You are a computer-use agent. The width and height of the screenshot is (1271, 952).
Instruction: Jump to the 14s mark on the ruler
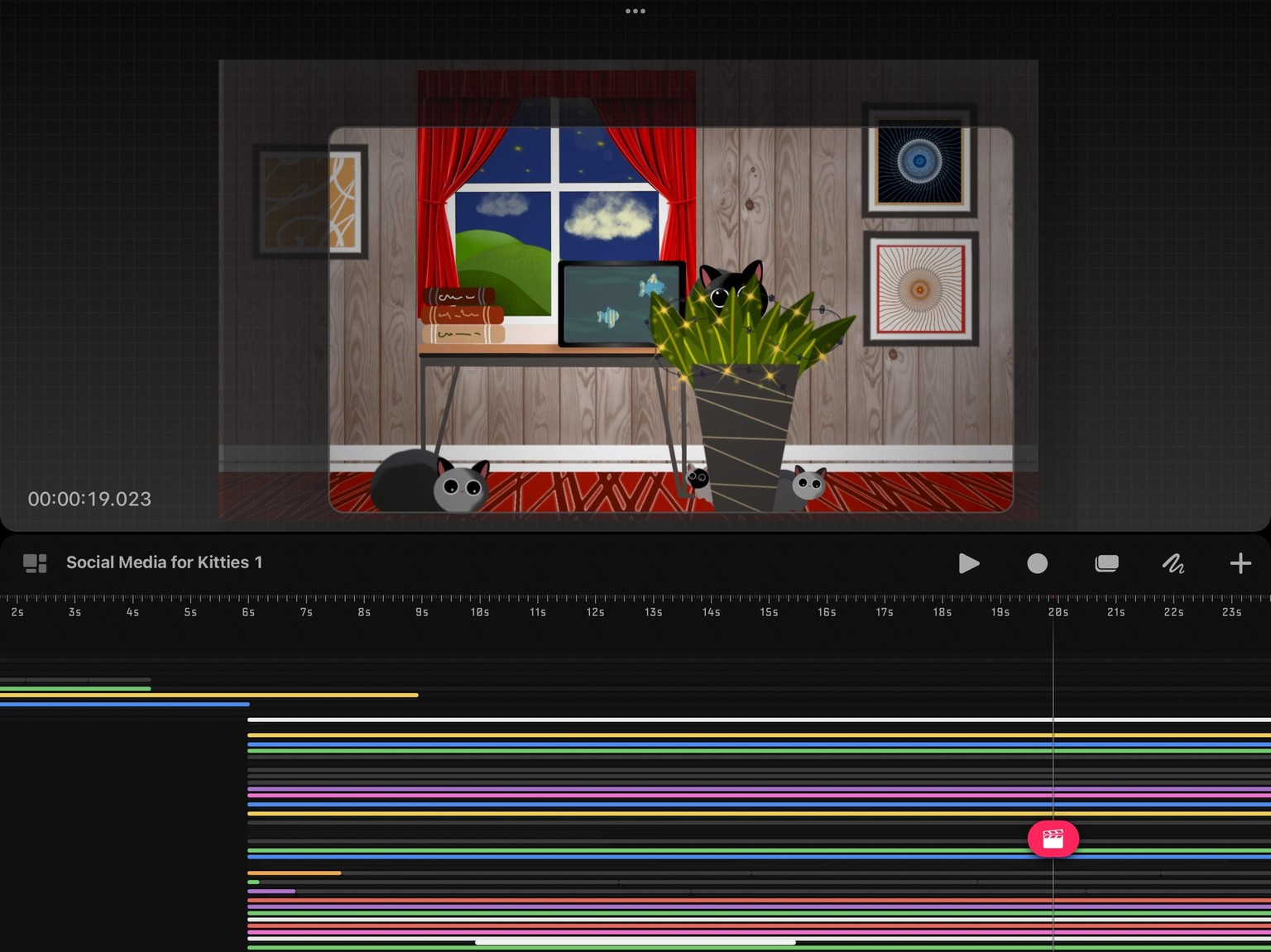[x=711, y=612]
